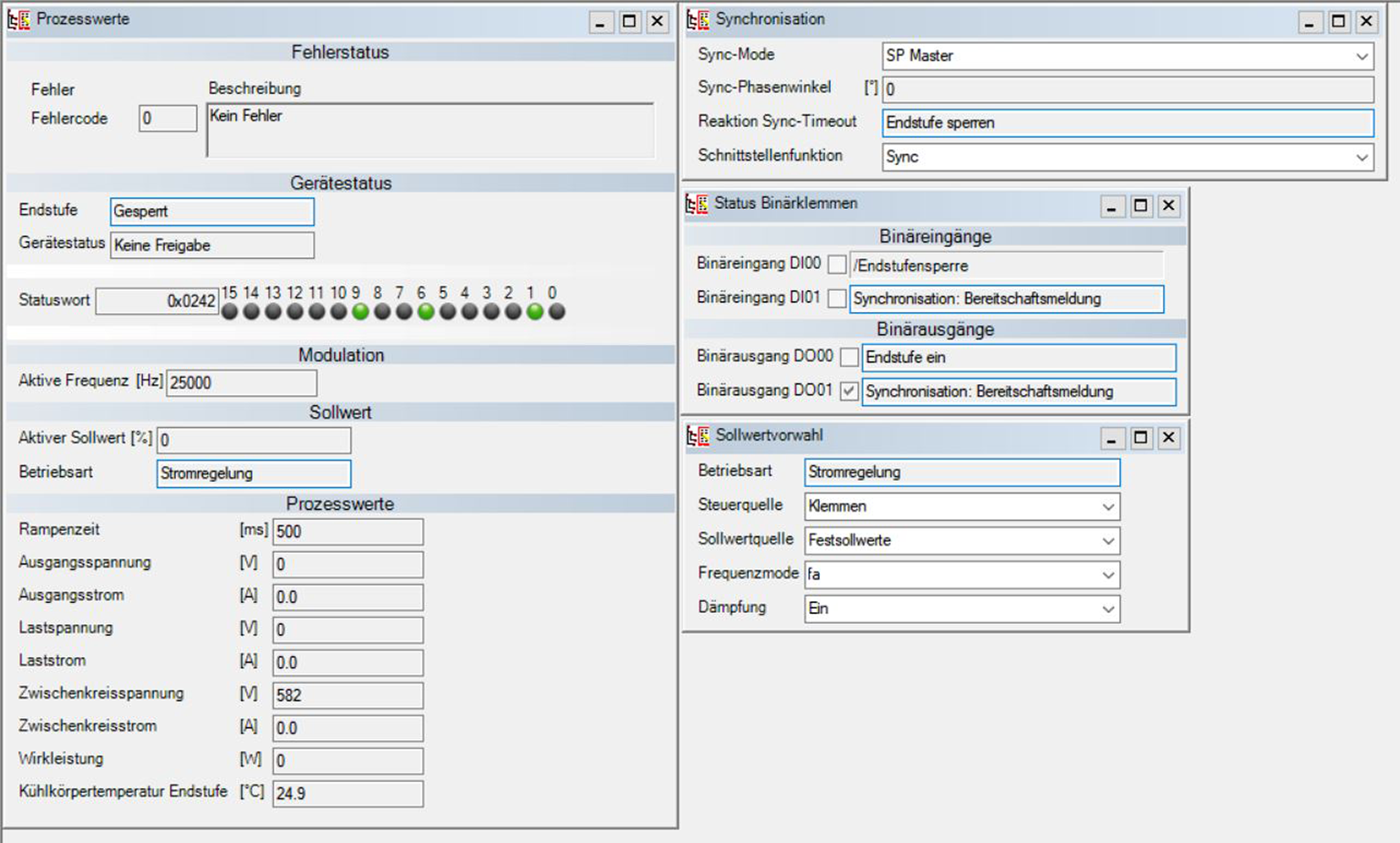Toggle the Binäreingang DI00 checkbox

836,265
